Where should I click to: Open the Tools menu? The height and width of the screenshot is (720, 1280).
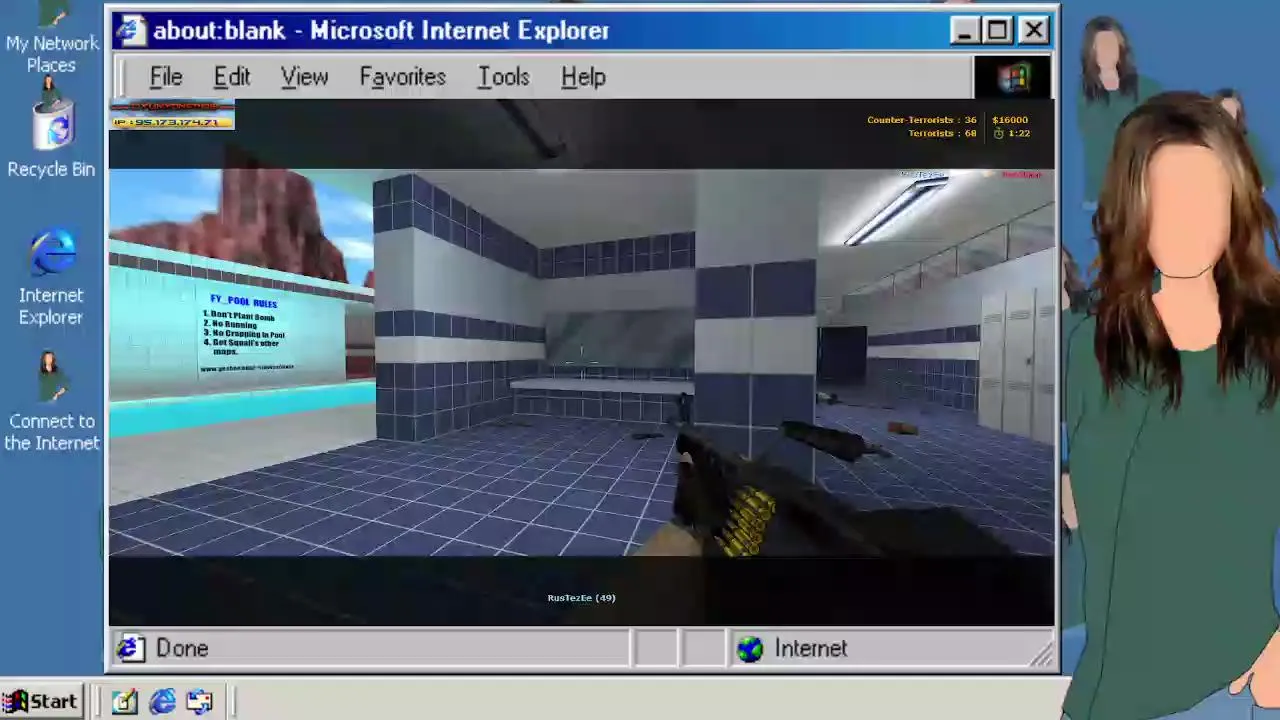point(503,77)
